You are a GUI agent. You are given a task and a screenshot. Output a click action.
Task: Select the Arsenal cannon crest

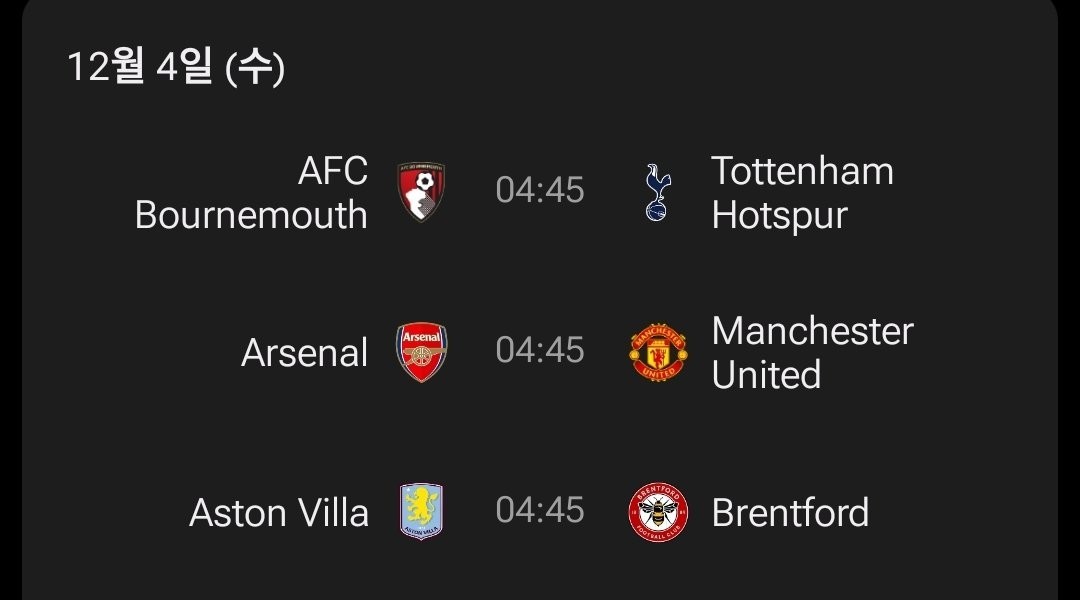click(421, 353)
